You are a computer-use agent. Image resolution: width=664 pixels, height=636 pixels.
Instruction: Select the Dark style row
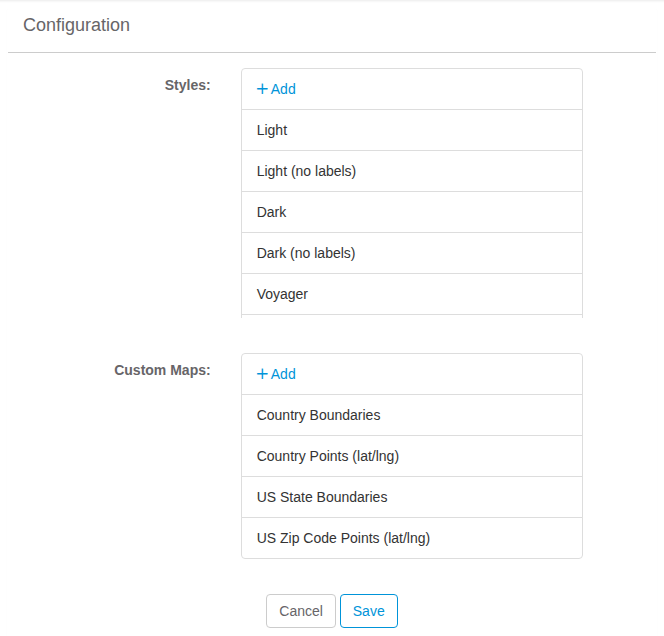[412, 212]
